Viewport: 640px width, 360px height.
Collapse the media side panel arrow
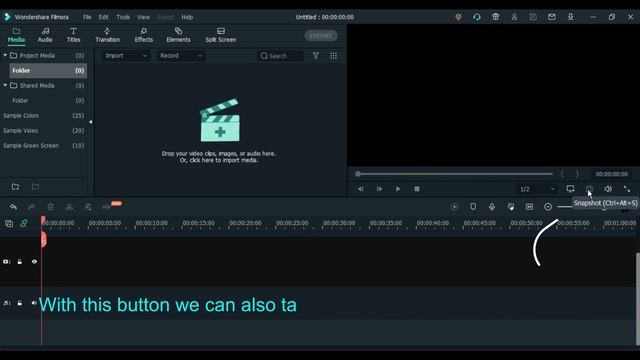point(90,122)
